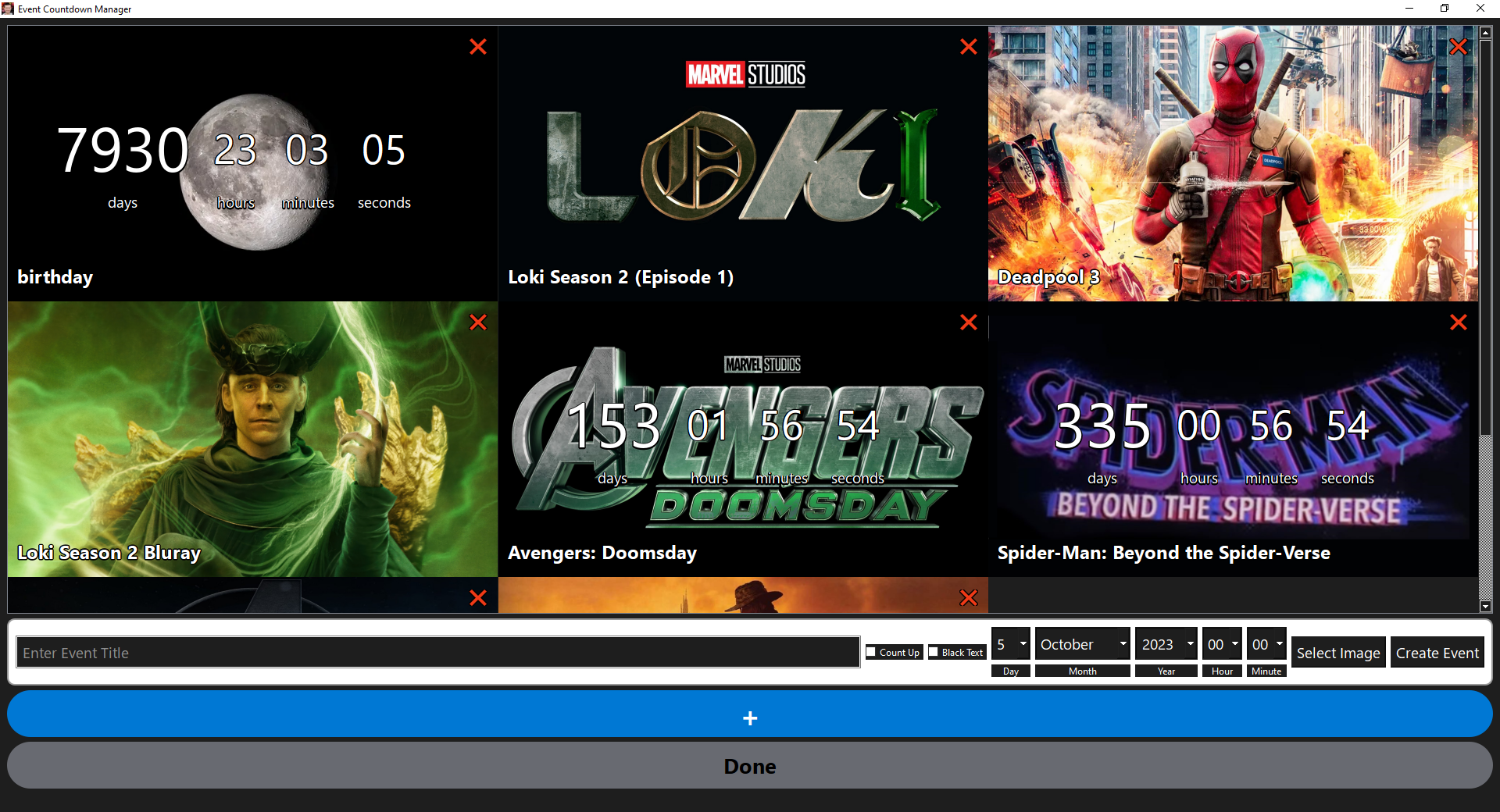Remove the Loki Season 2 Episode 1 event
Image resolution: width=1500 pixels, height=812 pixels.
coord(969,47)
